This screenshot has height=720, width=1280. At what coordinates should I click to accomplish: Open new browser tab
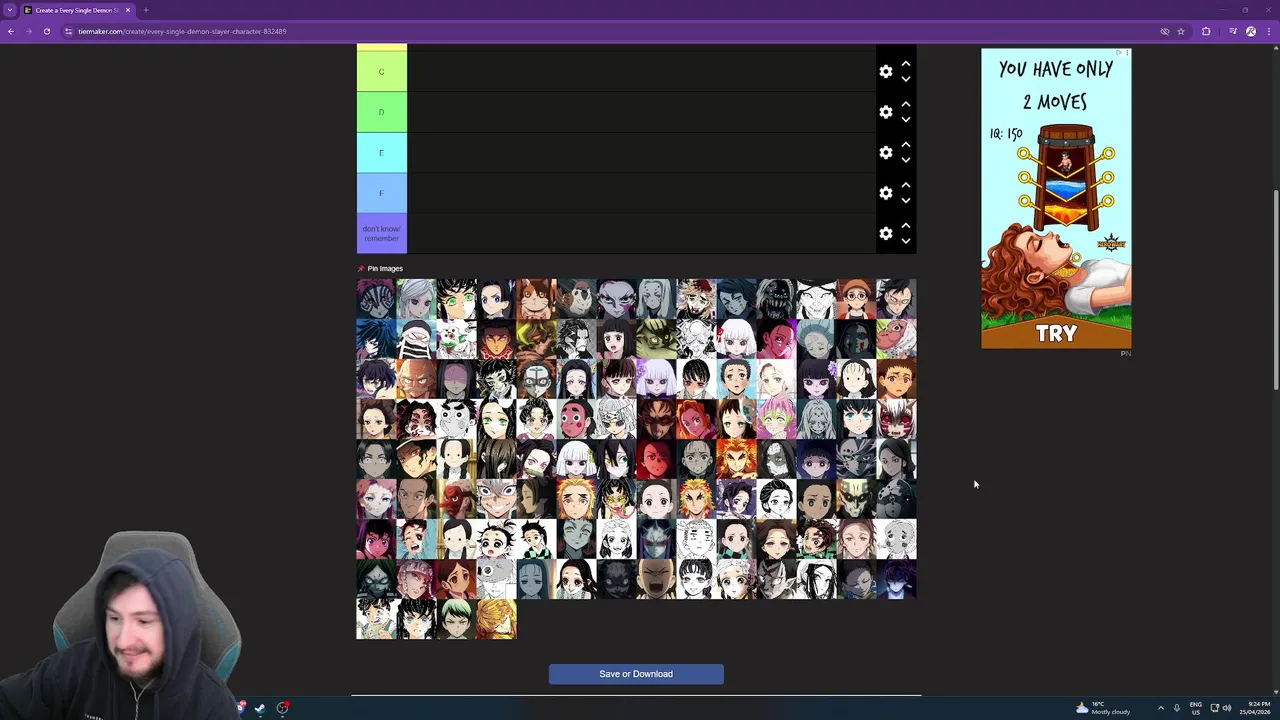(146, 10)
